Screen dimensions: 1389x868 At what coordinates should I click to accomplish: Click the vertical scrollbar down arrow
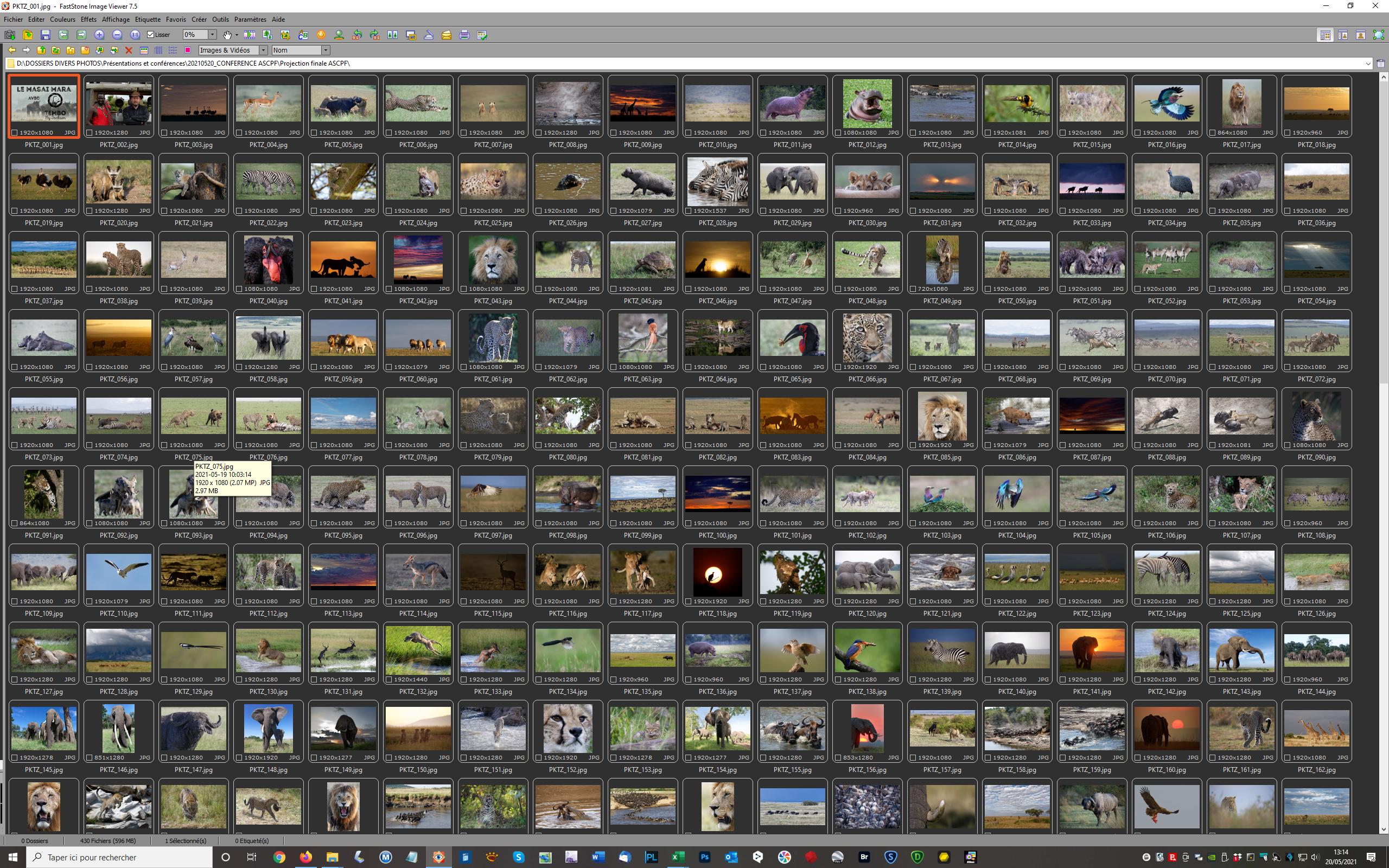coord(1383,829)
